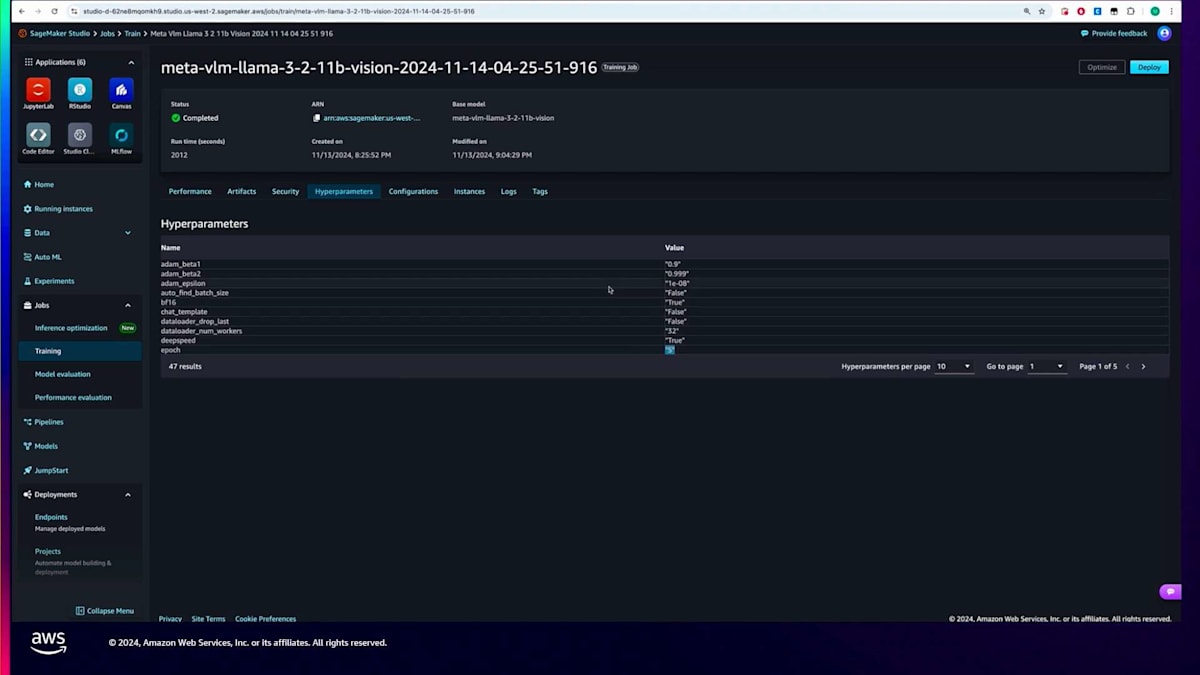The image size is (1200, 675).
Task: Open the Security tab
Action: pyautogui.click(x=285, y=191)
